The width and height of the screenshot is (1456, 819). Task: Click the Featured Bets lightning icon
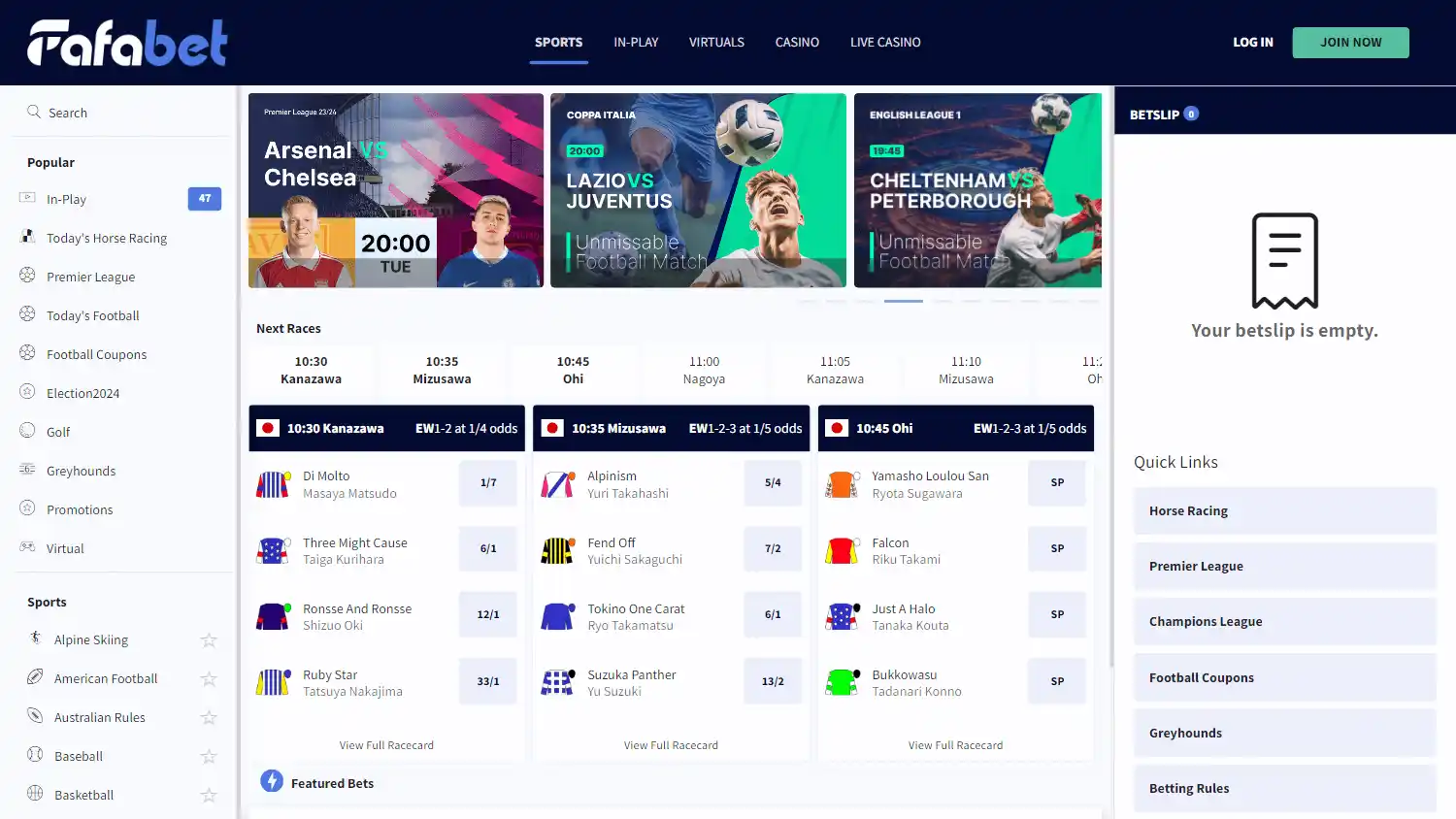coord(272,781)
